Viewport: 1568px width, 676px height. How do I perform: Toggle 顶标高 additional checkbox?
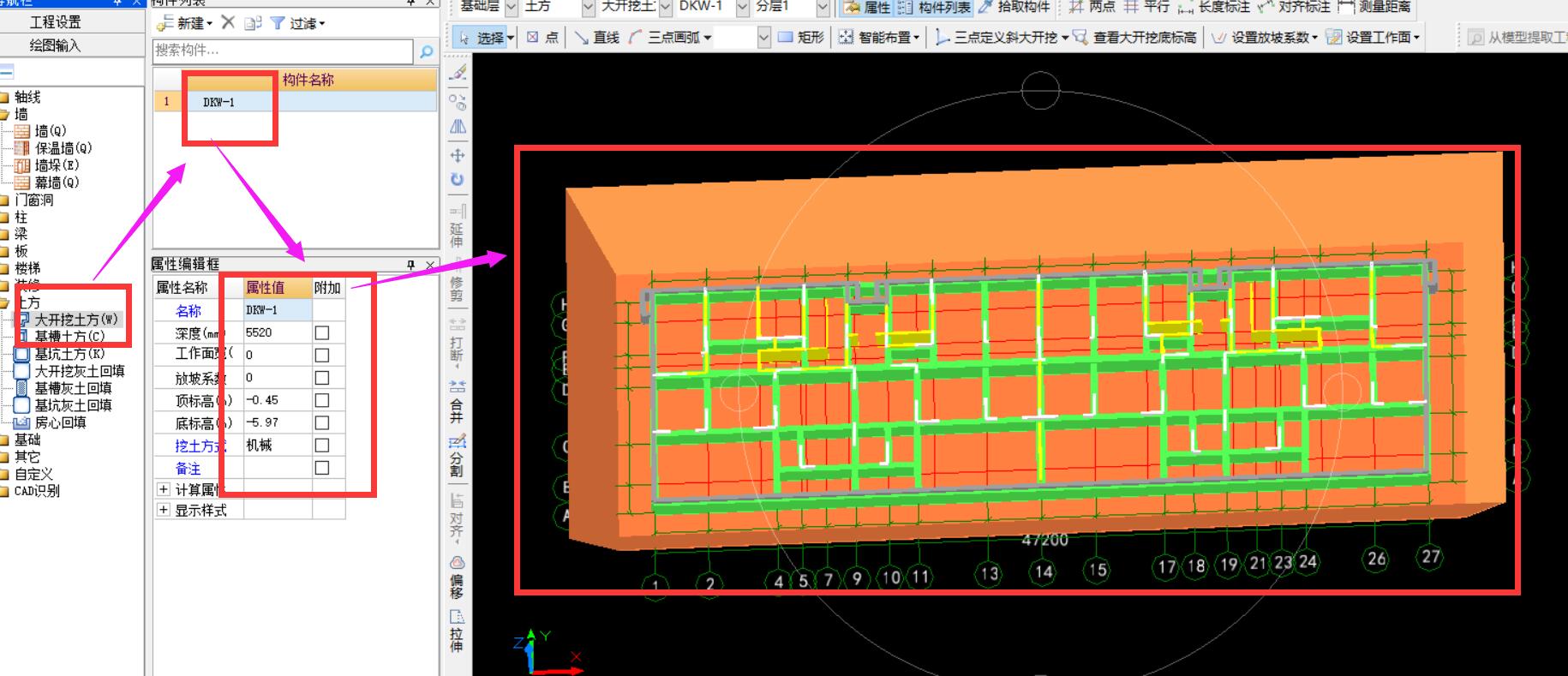click(322, 400)
